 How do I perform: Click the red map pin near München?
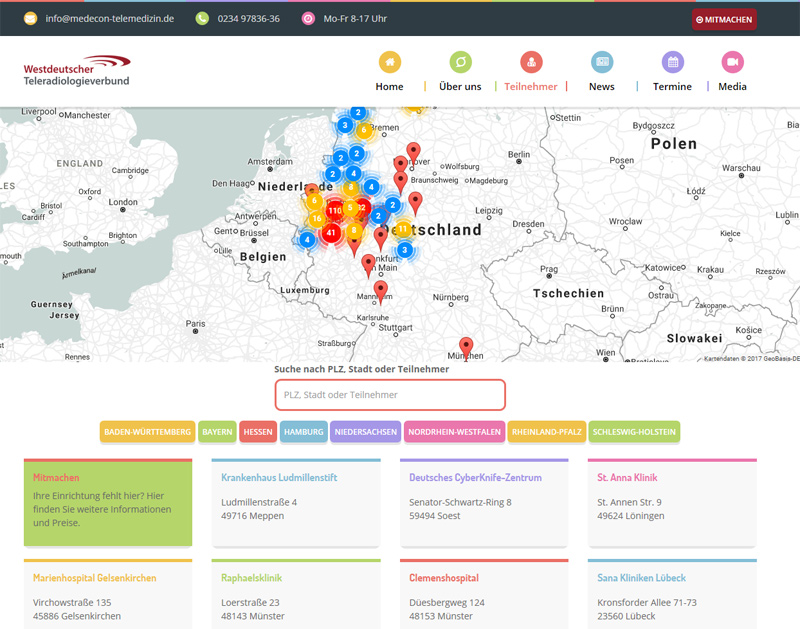point(466,348)
